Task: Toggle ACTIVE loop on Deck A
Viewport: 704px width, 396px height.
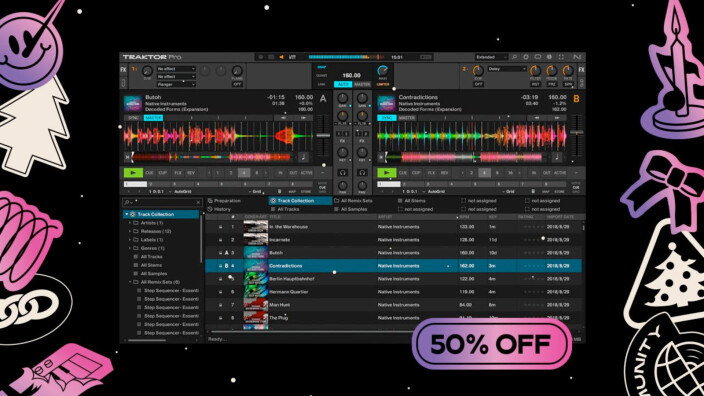Action: [x=307, y=173]
